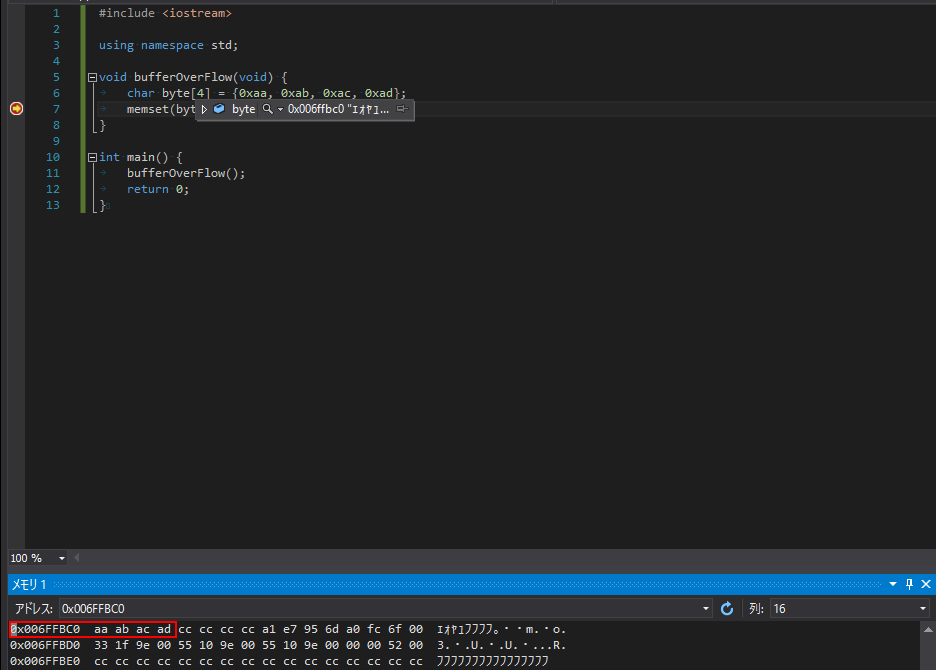Click line number 6 in the gutter
Screen dimensions: 936x670
[56, 93]
